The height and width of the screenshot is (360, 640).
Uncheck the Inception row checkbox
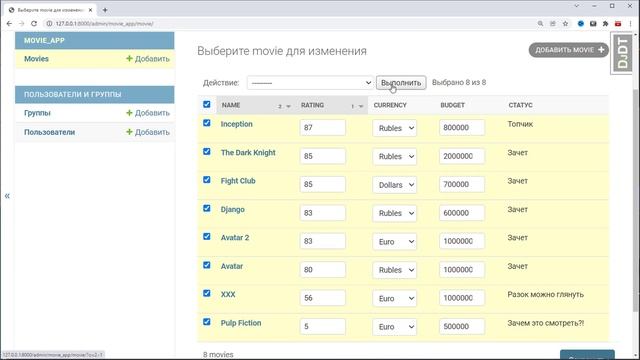(x=207, y=123)
